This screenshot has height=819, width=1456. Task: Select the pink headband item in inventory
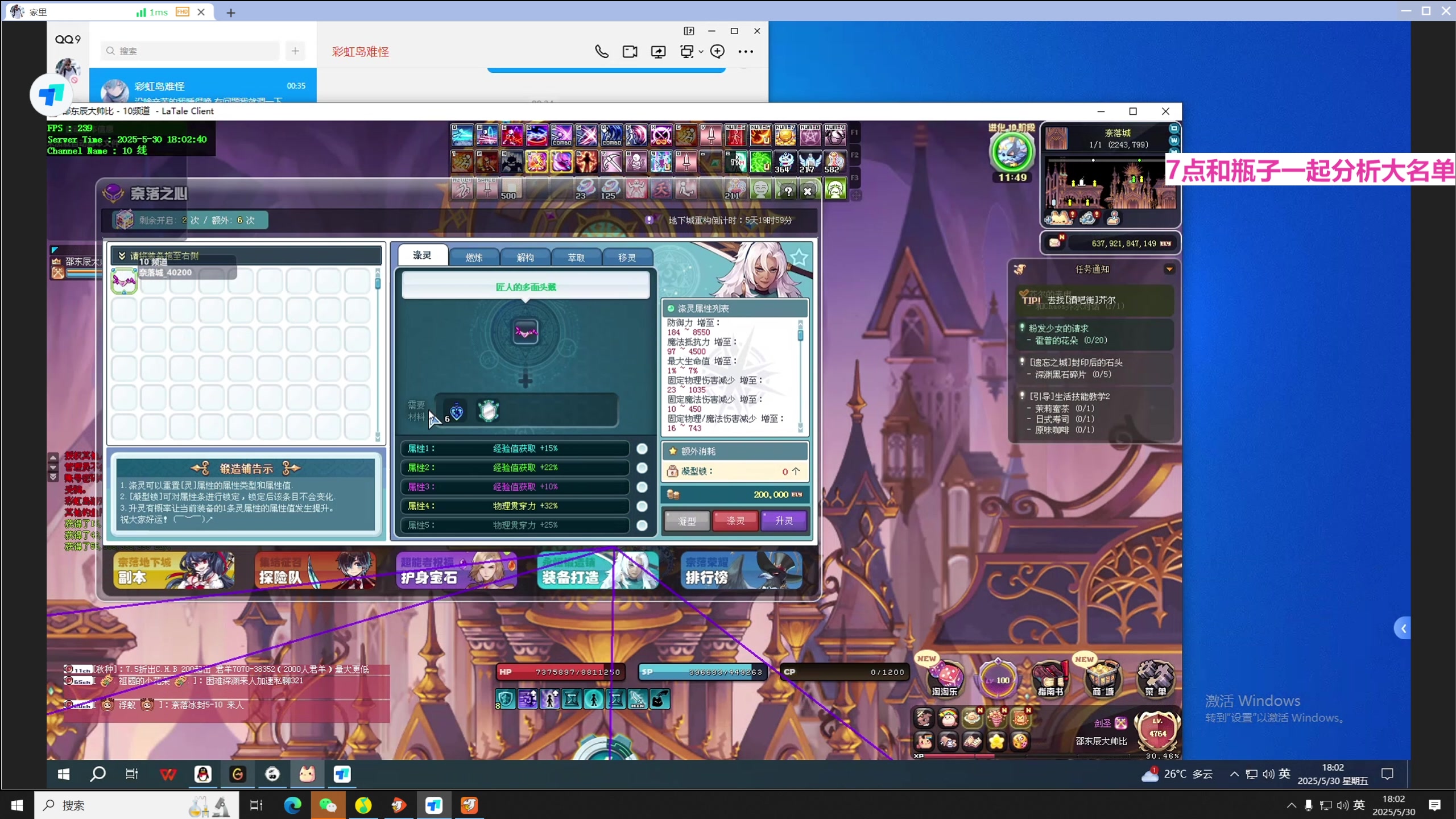tap(124, 281)
